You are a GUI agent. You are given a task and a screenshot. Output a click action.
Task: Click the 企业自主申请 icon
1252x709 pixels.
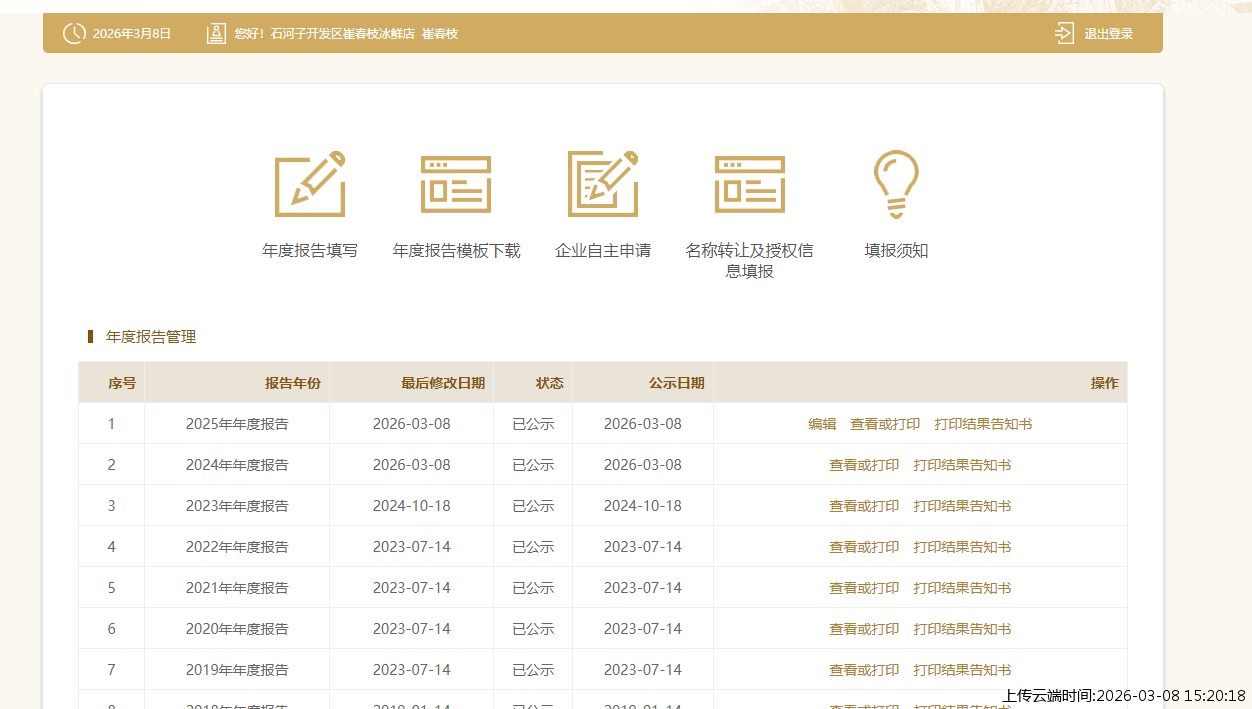click(x=603, y=184)
